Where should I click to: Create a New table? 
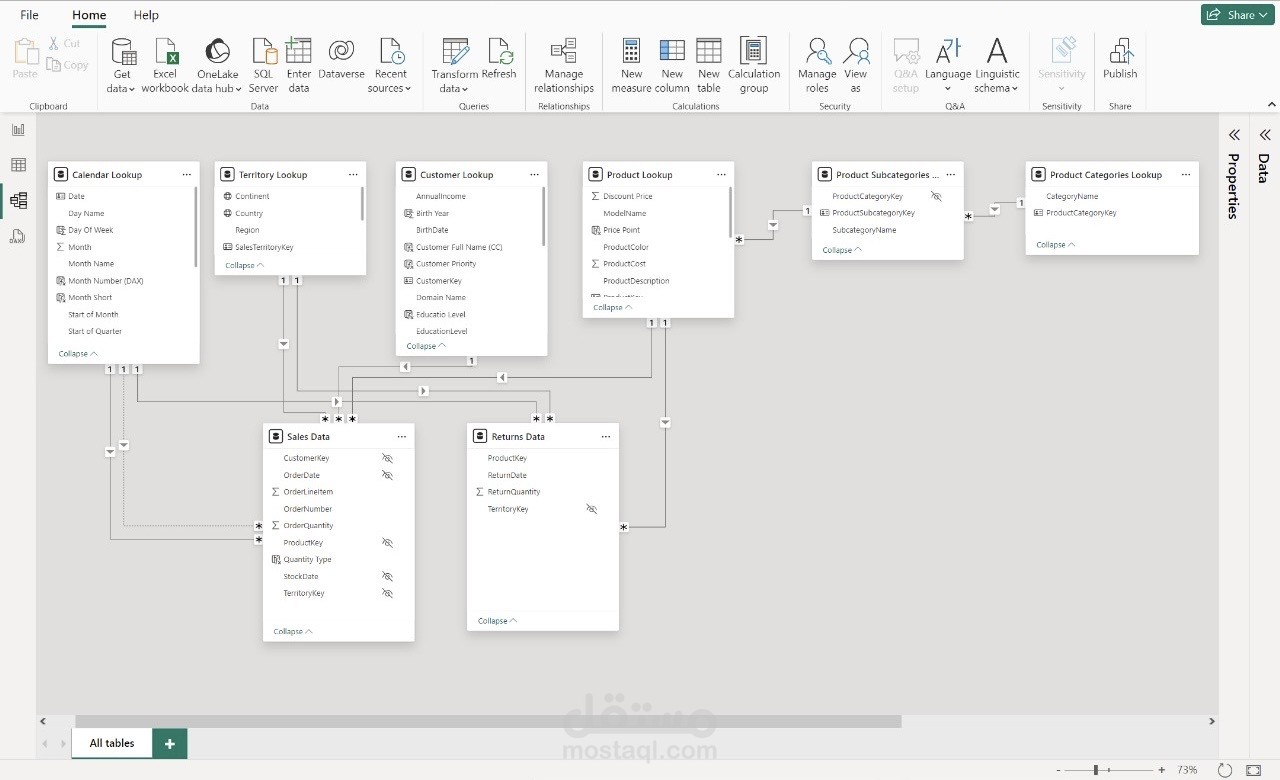point(709,66)
